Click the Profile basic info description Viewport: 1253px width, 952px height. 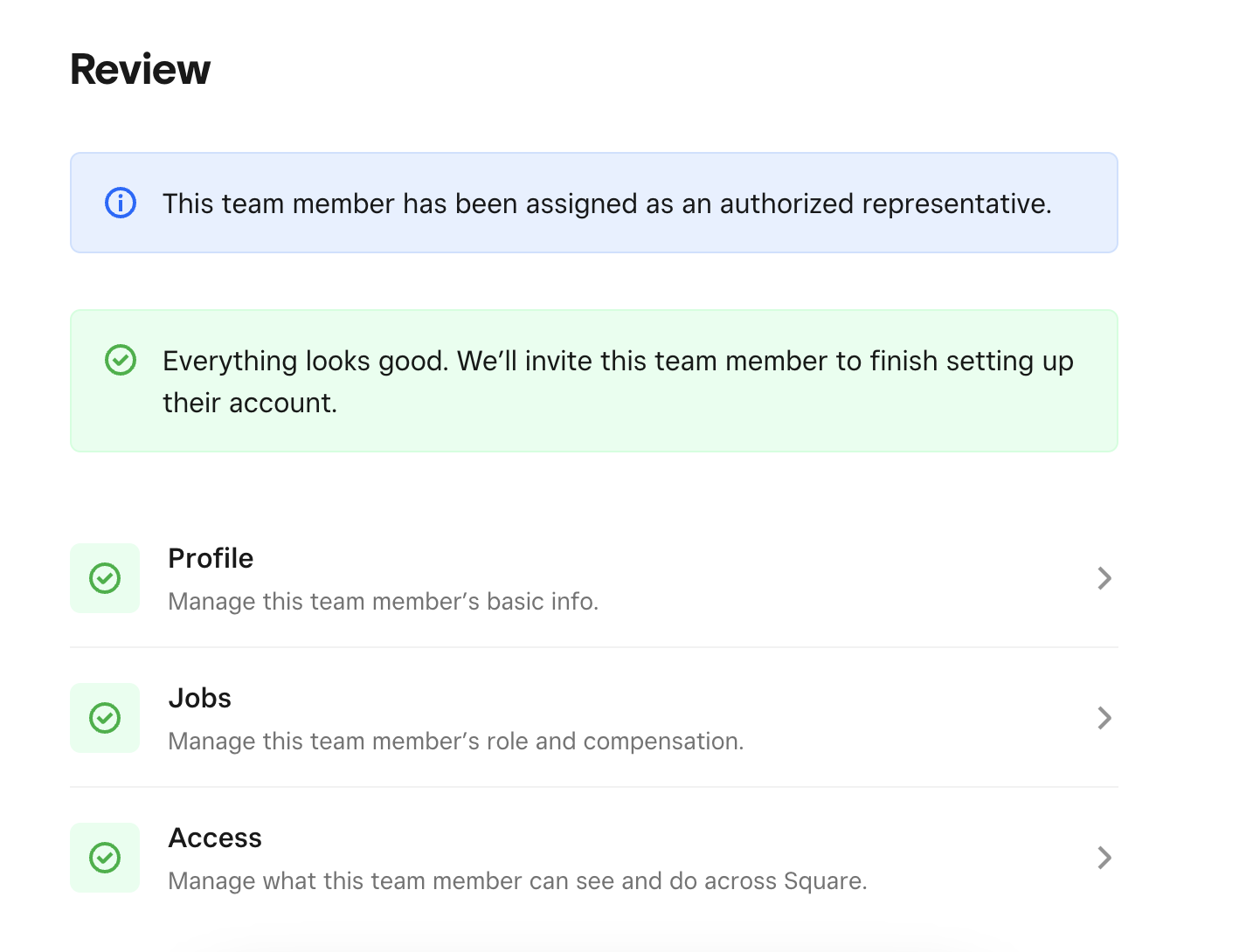[384, 601]
